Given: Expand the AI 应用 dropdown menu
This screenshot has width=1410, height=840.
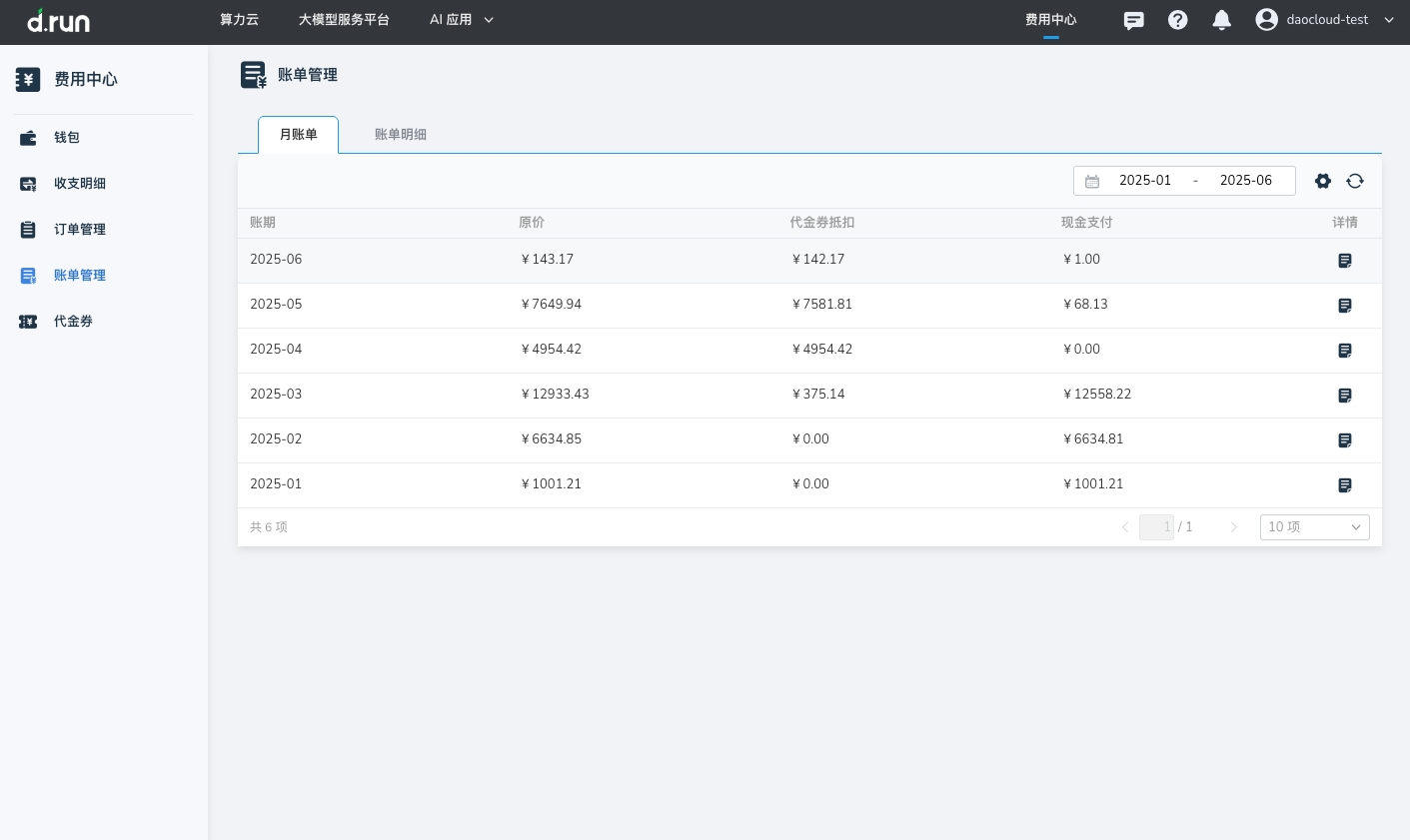Looking at the screenshot, I should pyautogui.click(x=462, y=20).
